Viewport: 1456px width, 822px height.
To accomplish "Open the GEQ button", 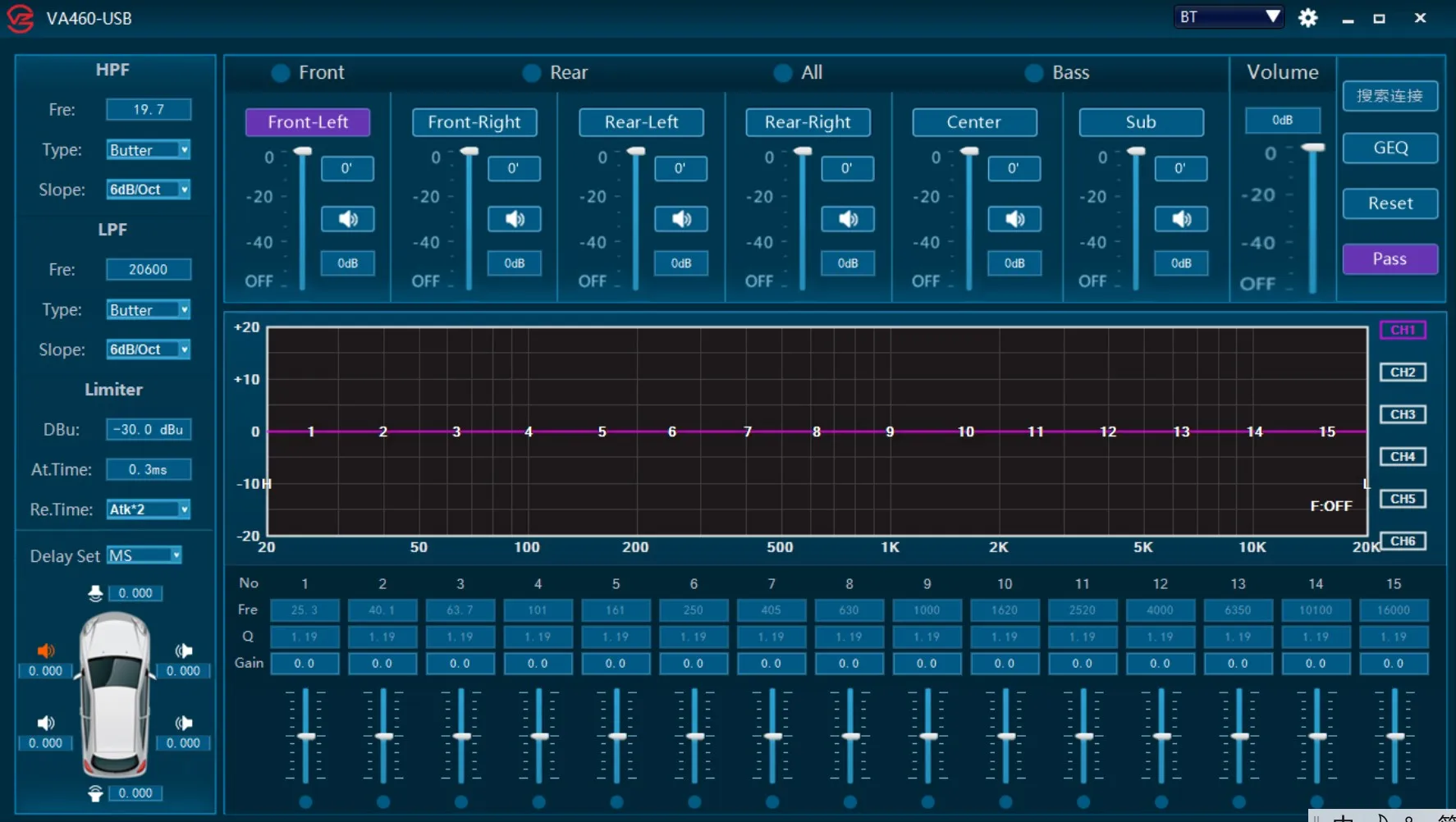I will [1390, 148].
